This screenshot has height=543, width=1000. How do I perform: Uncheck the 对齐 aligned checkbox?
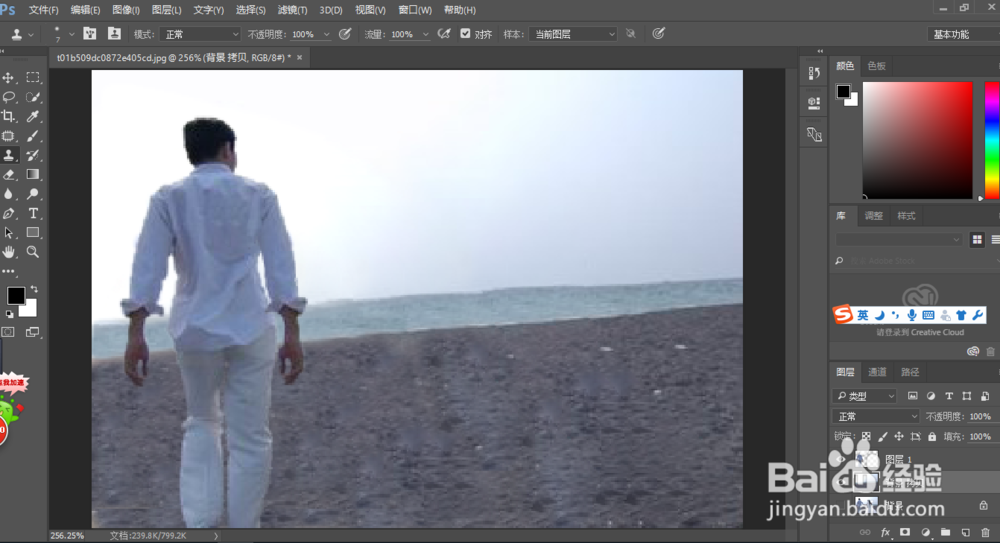pos(466,34)
